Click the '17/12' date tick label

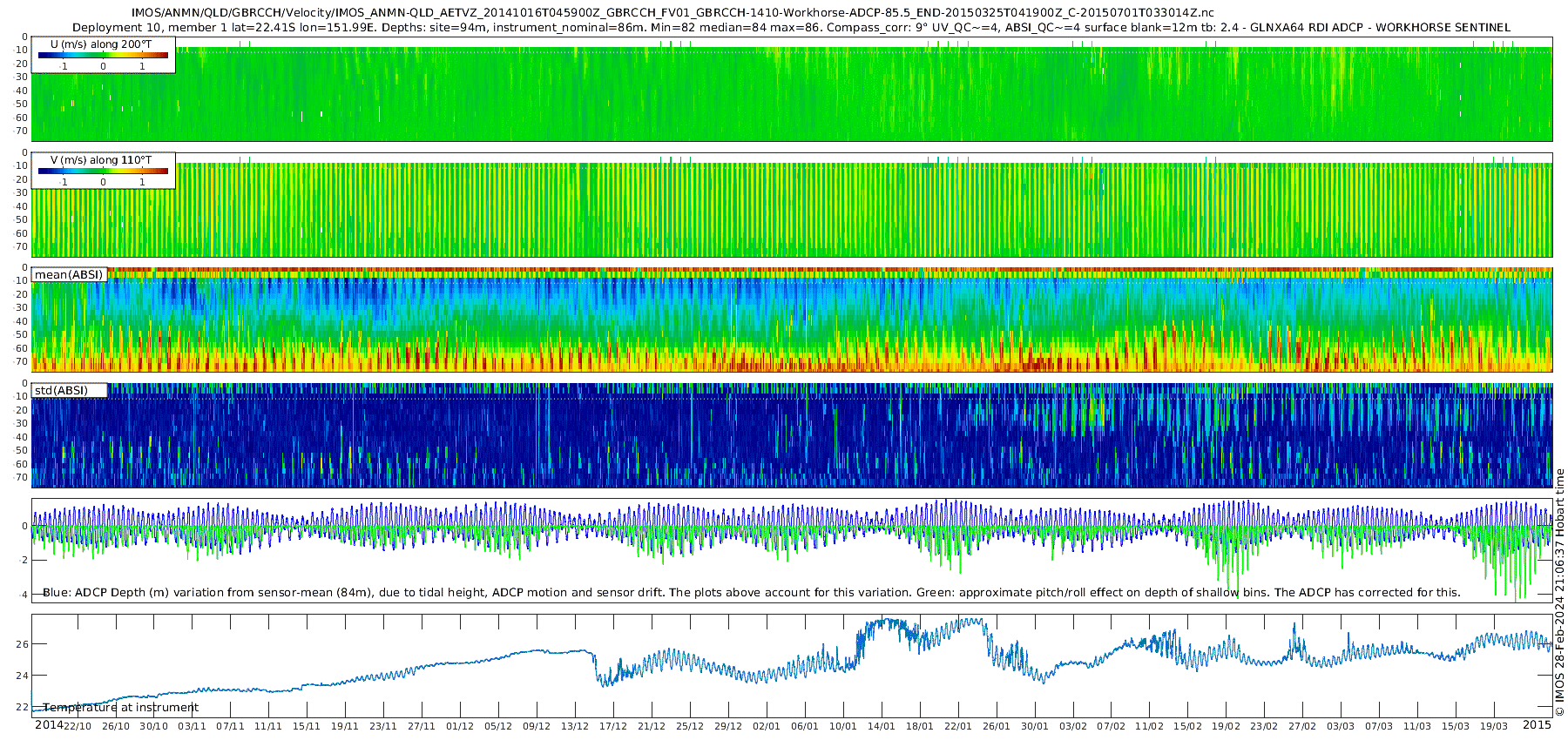613,726
